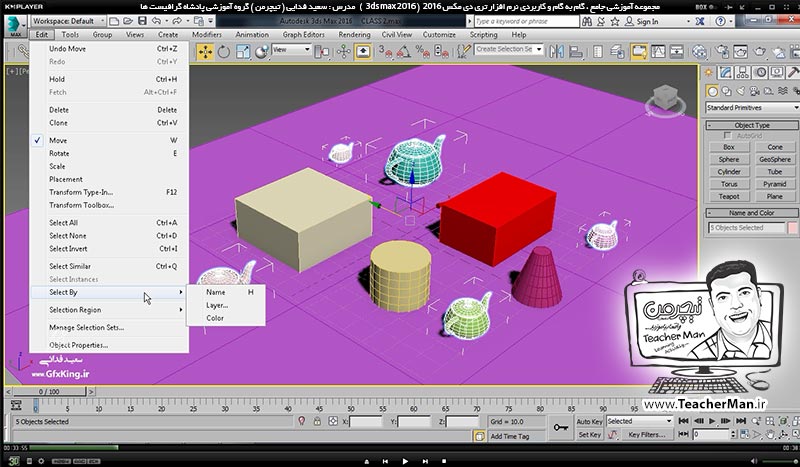
Task: Select the Cameras category icon
Action: pyautogui.click(x=754, y=91)
